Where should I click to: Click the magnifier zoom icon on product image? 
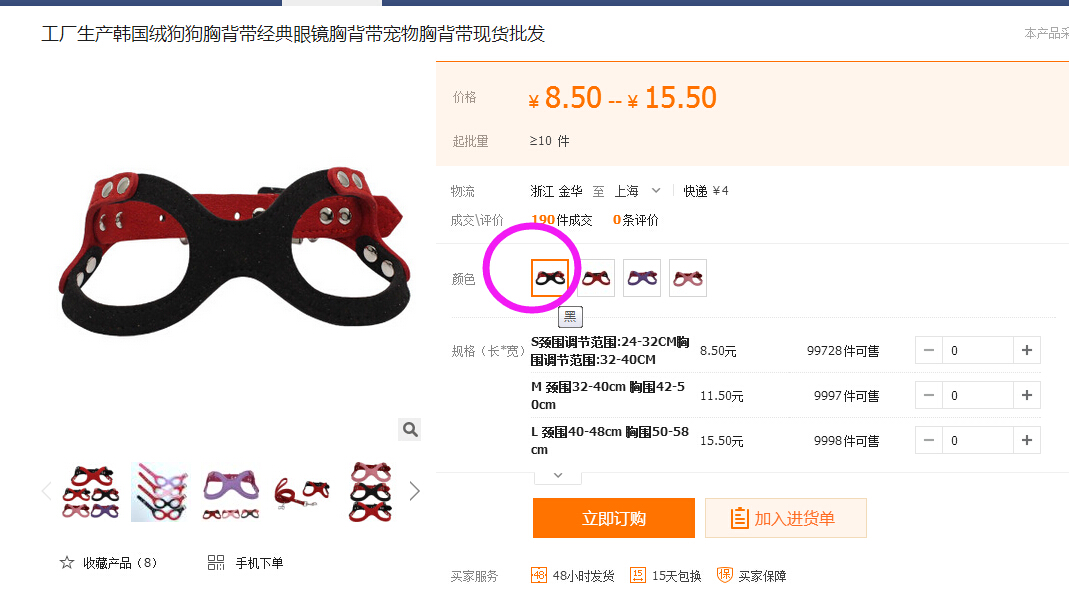point(410,429)
